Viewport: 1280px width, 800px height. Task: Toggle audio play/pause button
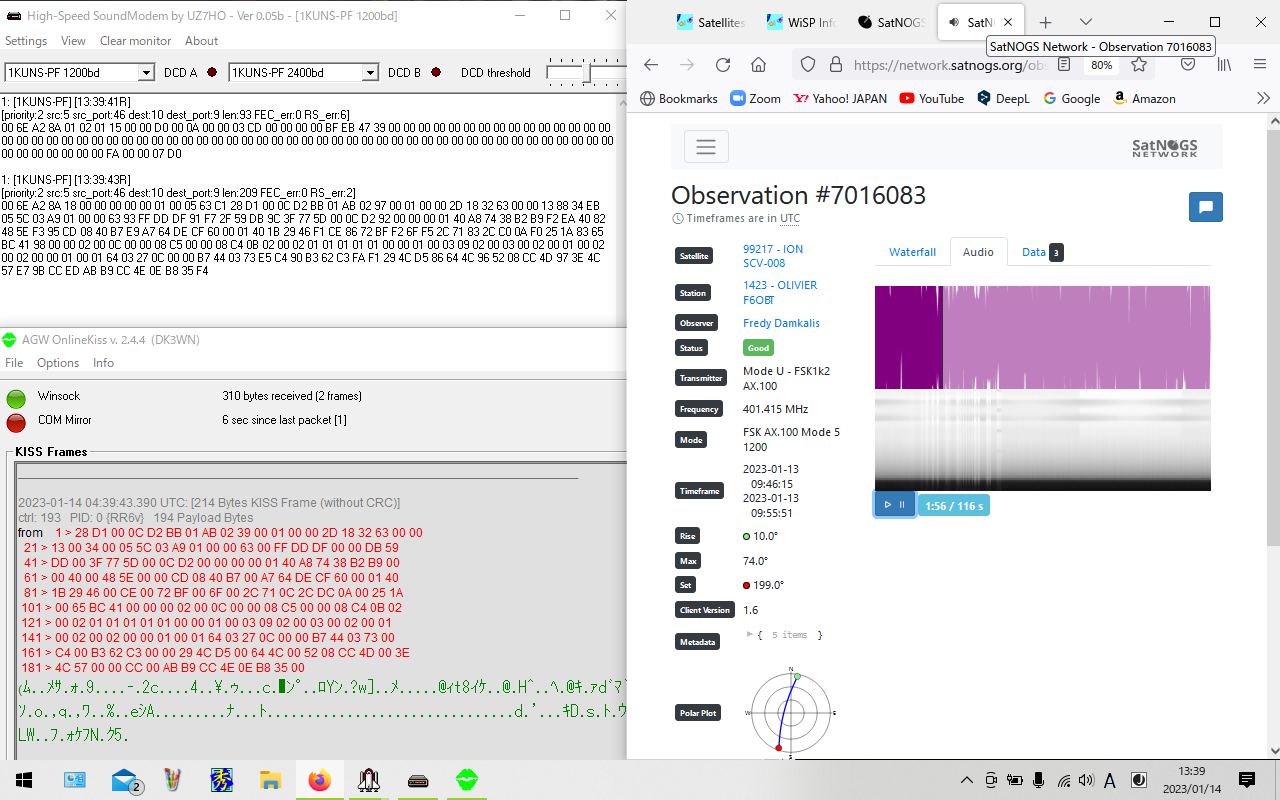(894, 505)
